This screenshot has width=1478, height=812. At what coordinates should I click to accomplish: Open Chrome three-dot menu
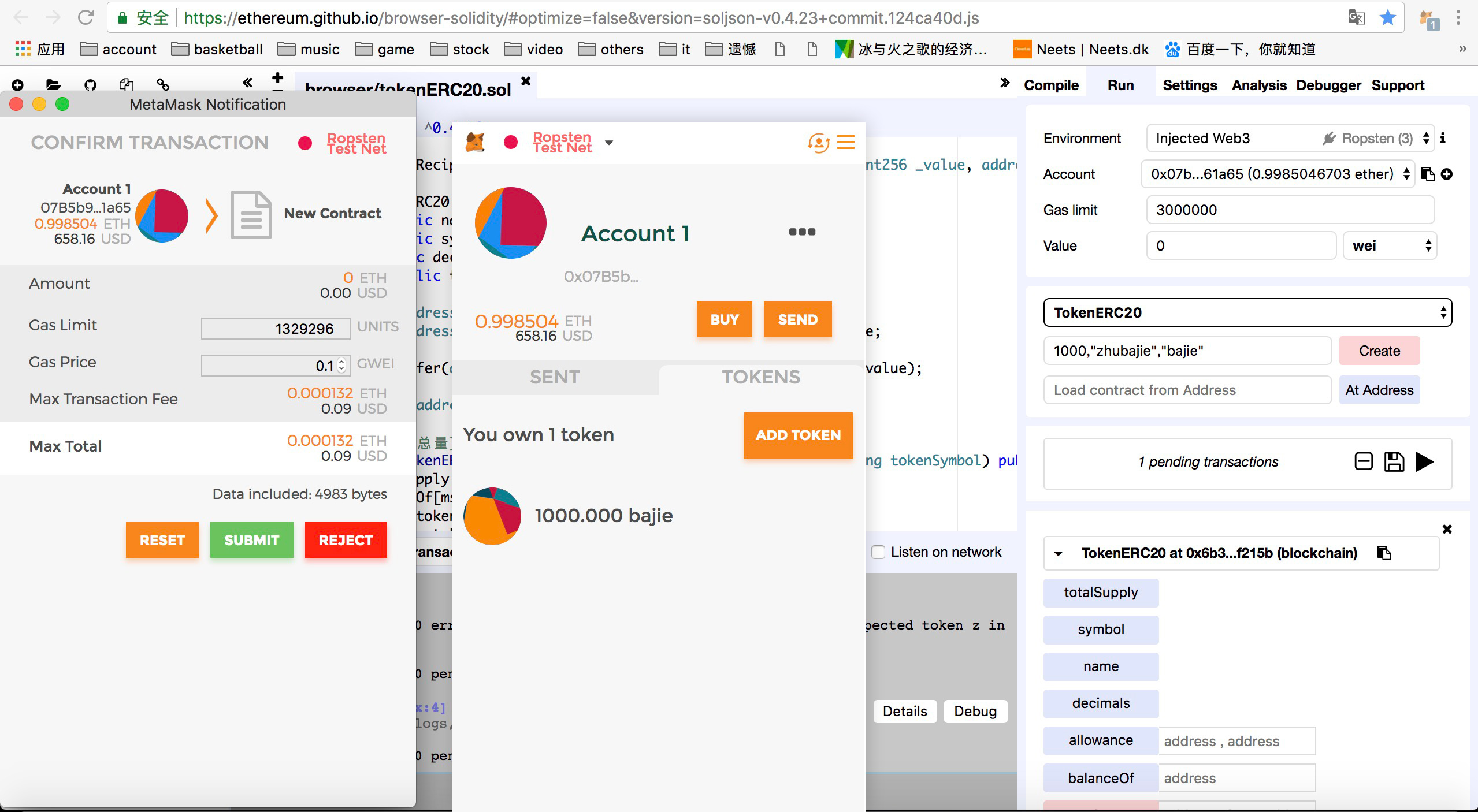pyautogui.click(x=1458, y=18)
